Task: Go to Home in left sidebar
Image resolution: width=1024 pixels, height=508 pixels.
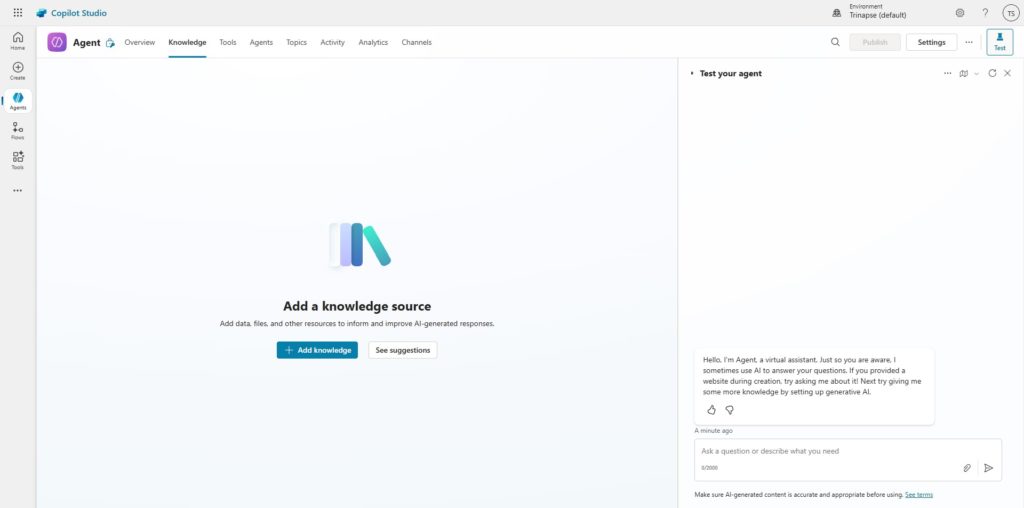Action: tap(18, 40)
